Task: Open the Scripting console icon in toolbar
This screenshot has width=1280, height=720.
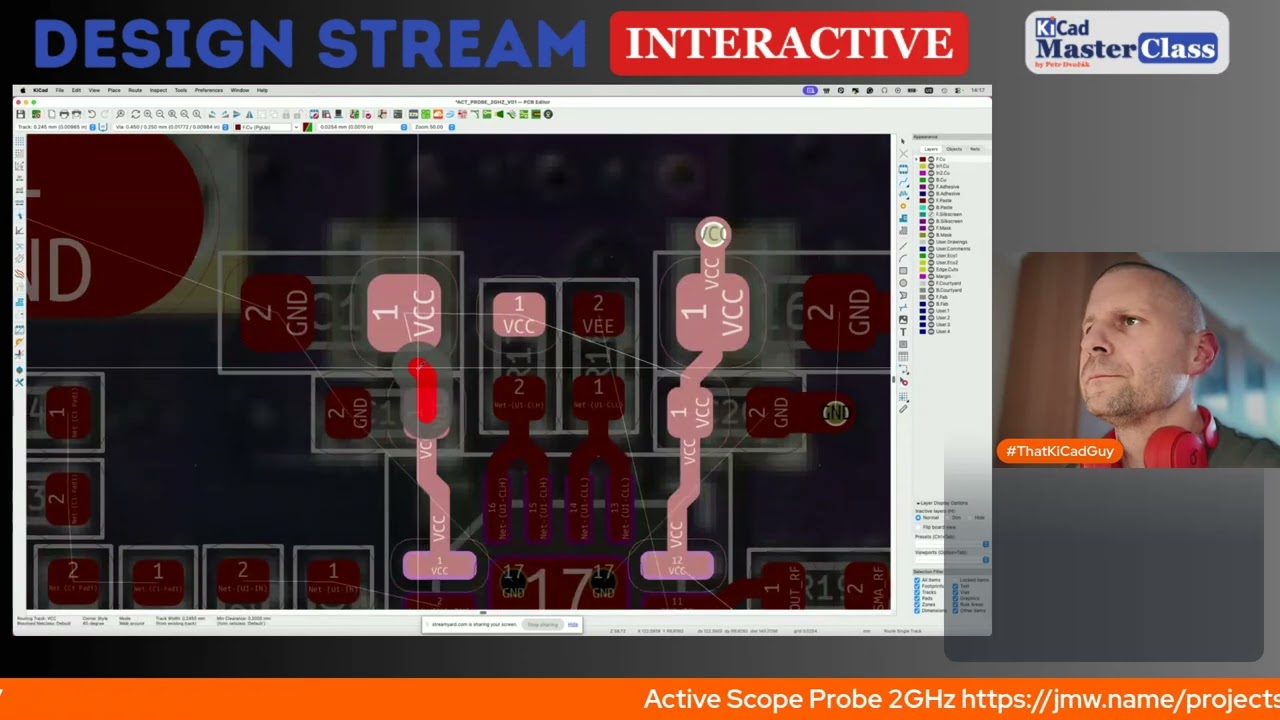Action: pyautogui.click(x=398, y=114)
